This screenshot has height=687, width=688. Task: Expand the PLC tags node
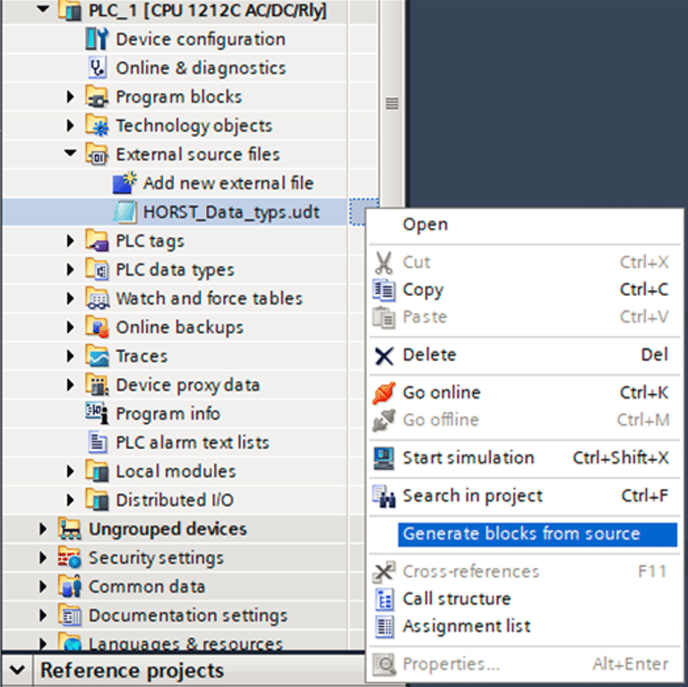[x=71, y=241]
